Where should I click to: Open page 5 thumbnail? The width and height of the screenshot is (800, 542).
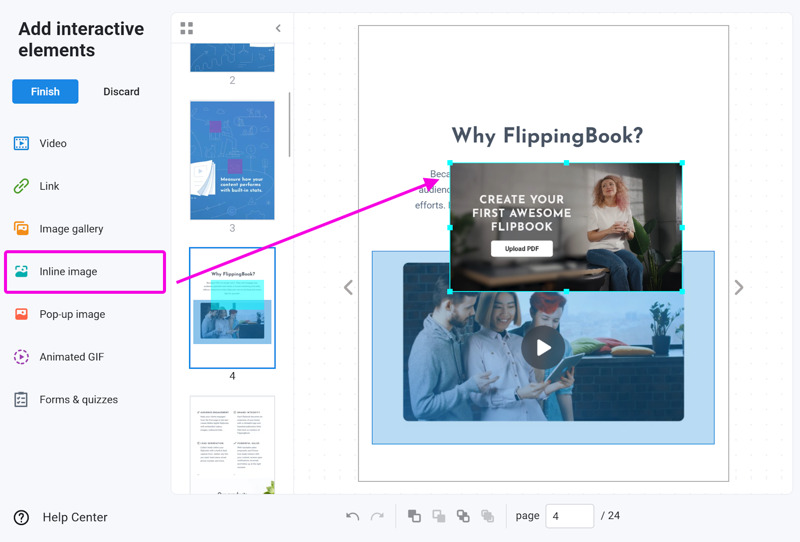232,445
